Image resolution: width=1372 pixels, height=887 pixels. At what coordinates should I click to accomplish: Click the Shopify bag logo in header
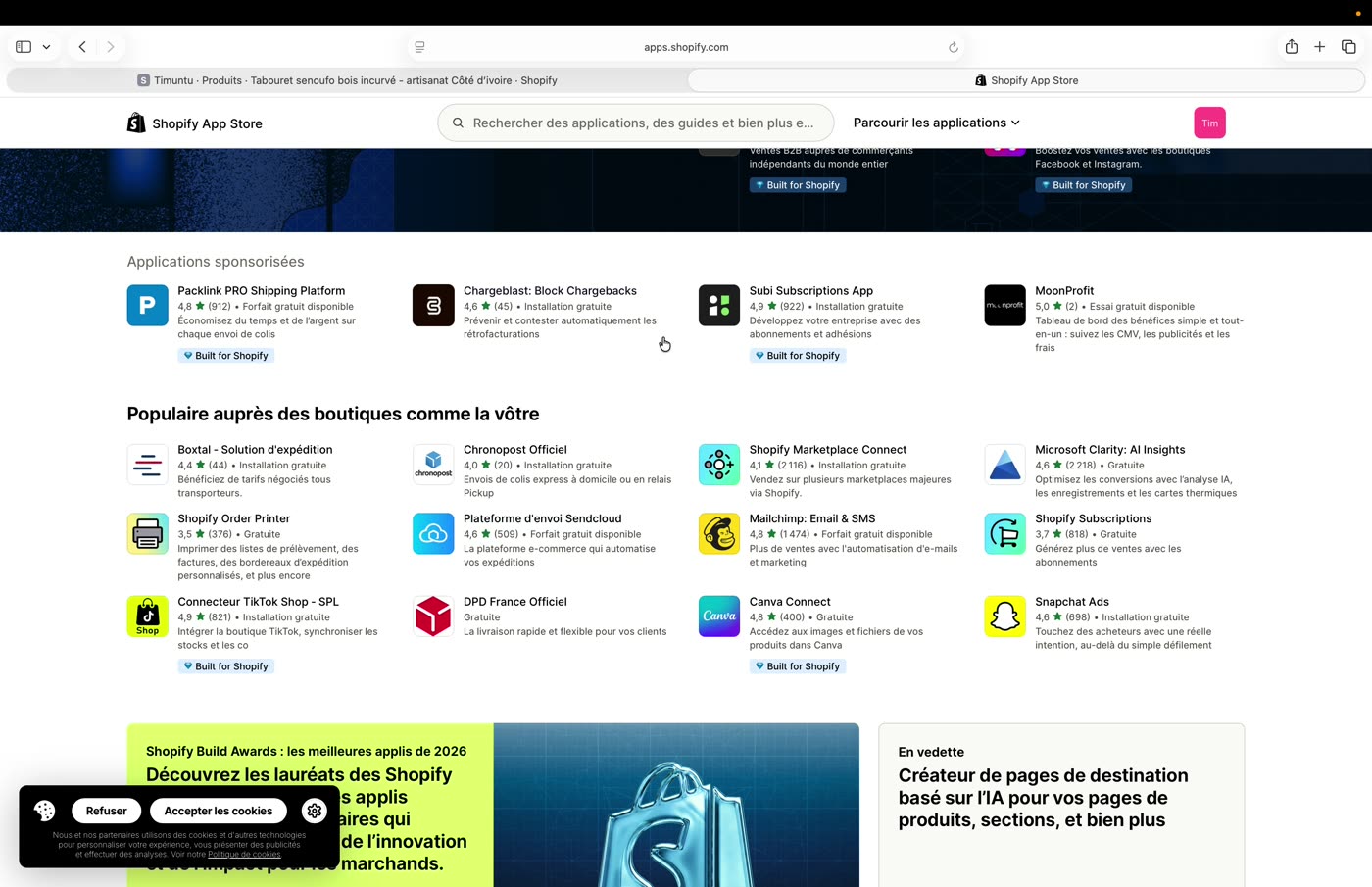136,123
